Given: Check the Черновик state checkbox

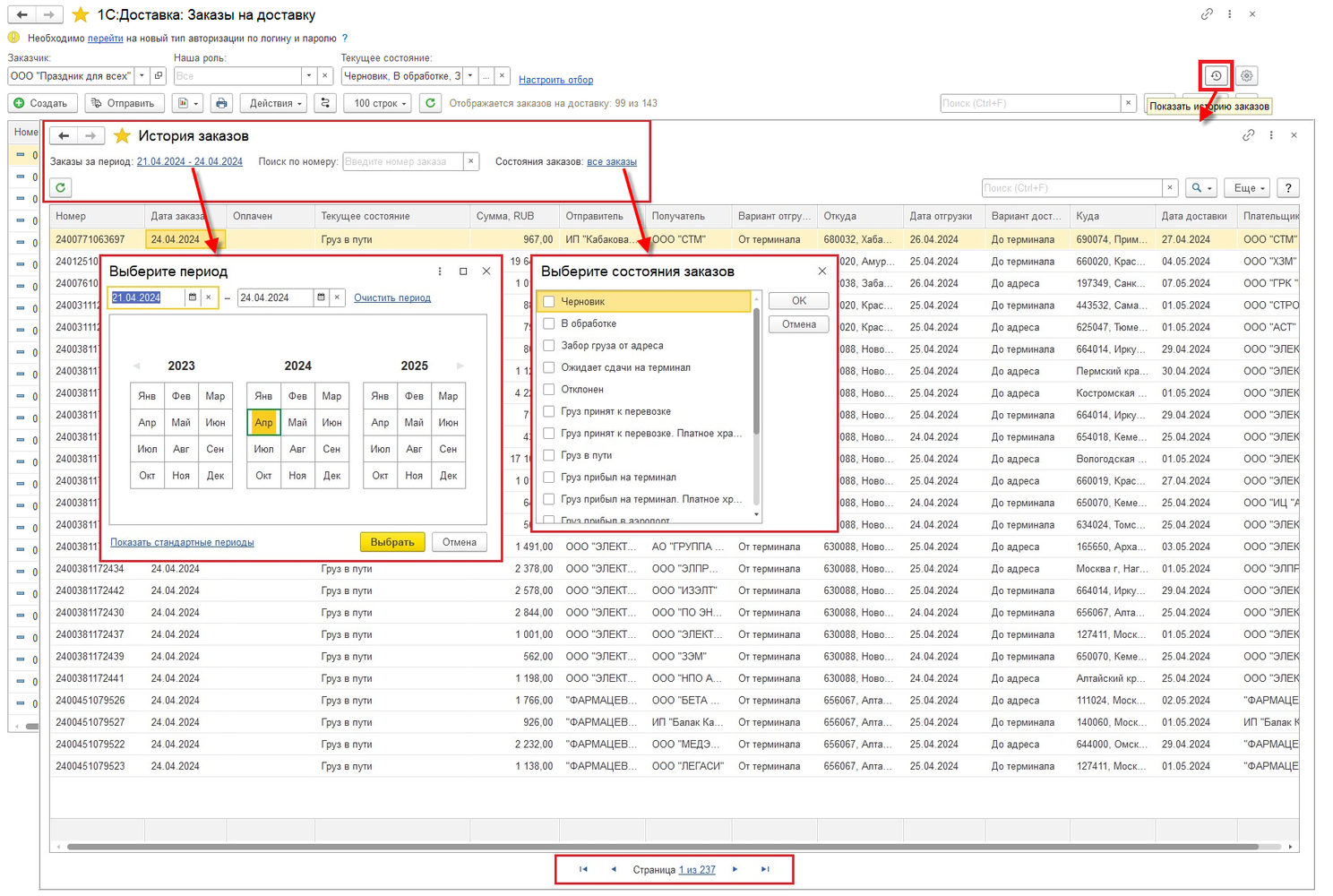Looking at the screenshot, I should tap(549, 302).
